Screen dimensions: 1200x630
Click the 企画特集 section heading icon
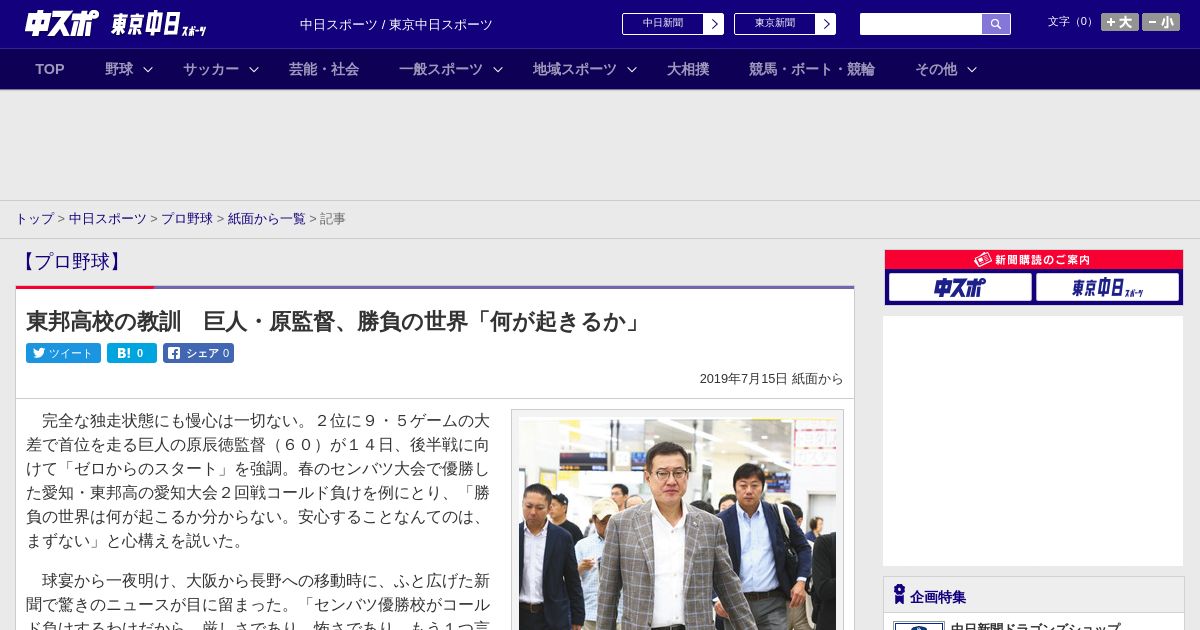(899, 594)
